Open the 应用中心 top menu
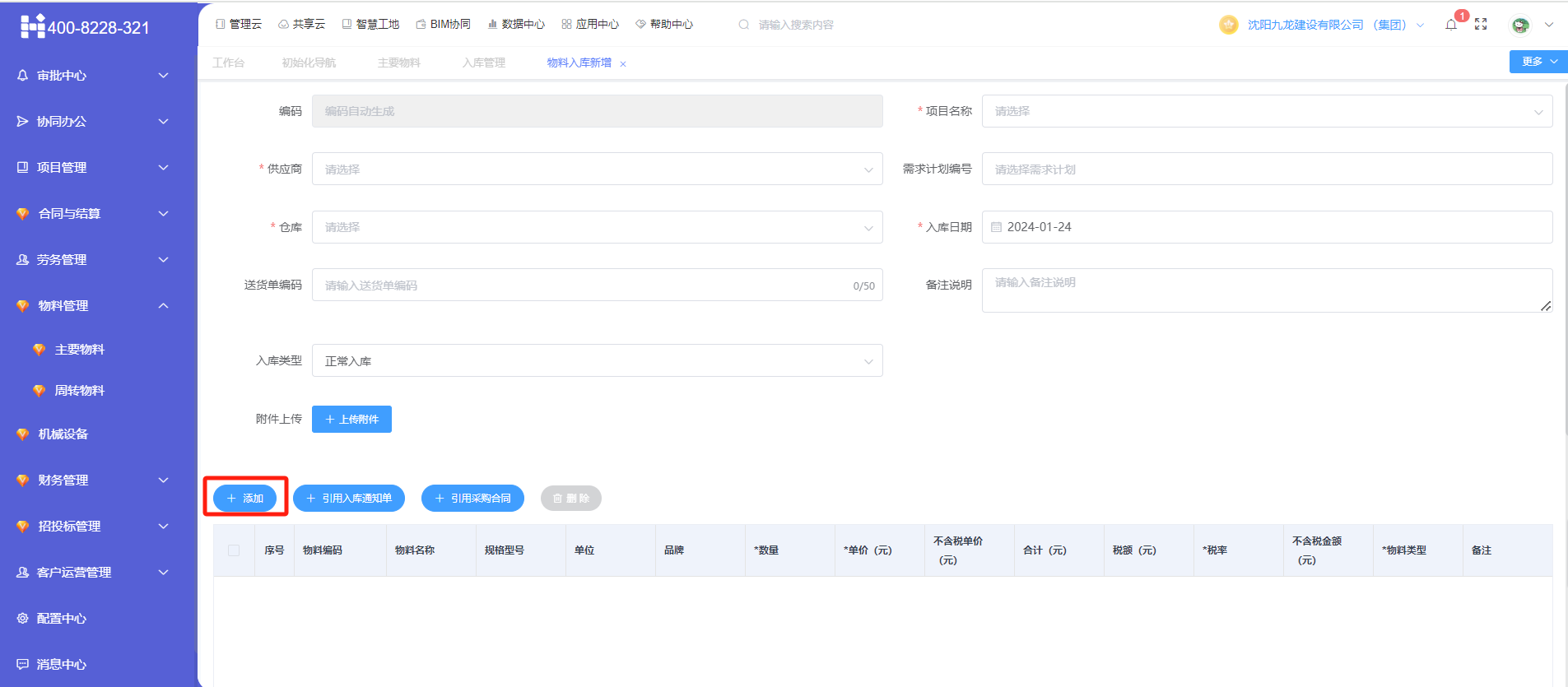 pyautogui.click(x=590, y=25)
